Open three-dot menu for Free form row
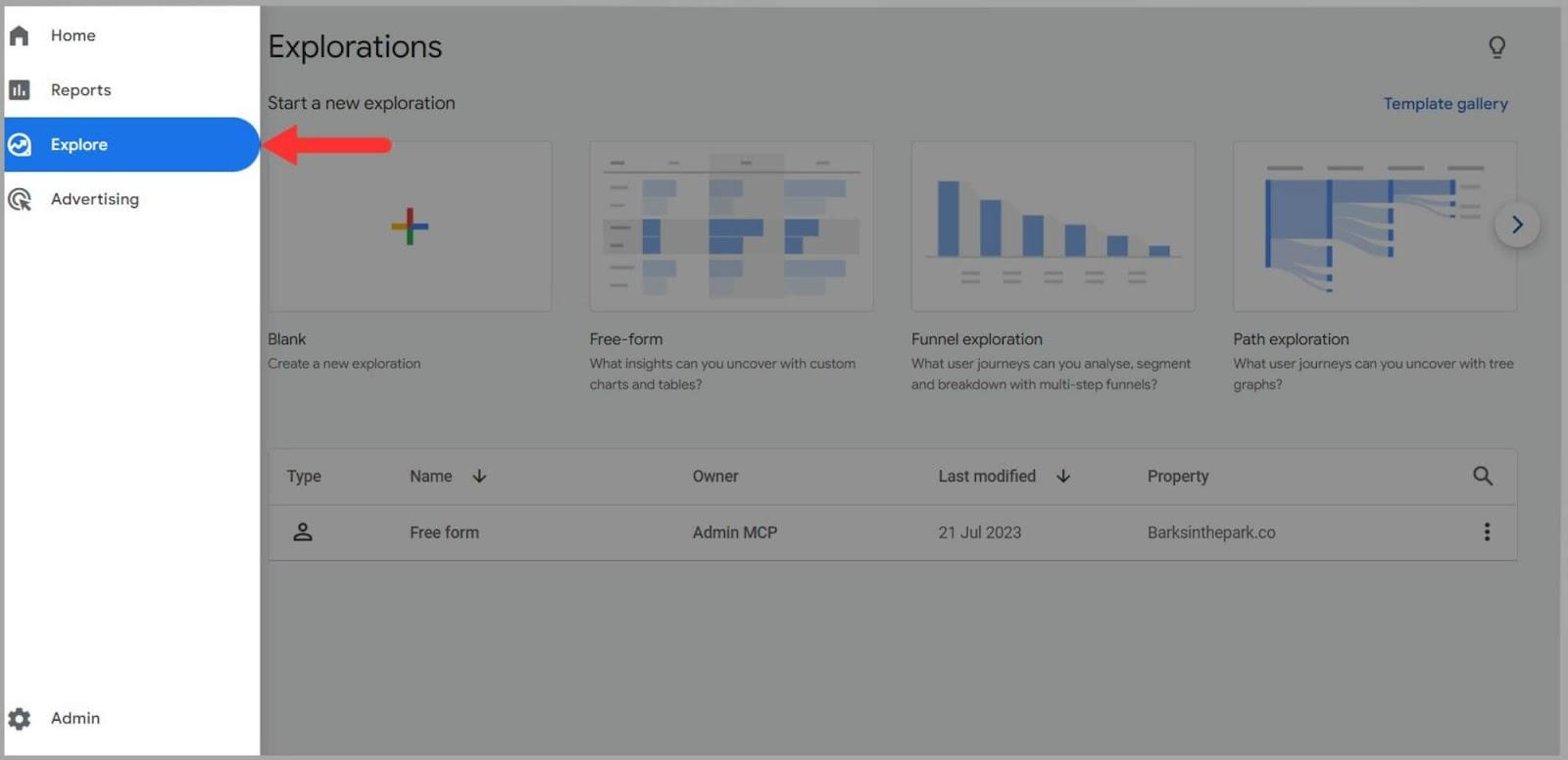The height and width of the screenshot is (760, 1568). point(1487,532)
